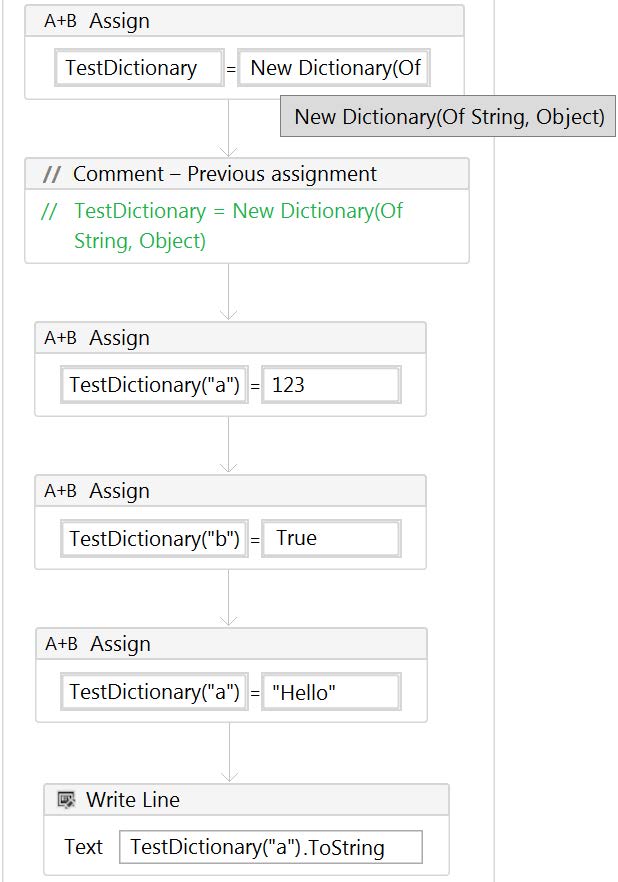Image resolution: width=618 pixels, height=882 pixels.
Task: Click the TestDictionary("b") target field
Action: [x=154, y=539]
